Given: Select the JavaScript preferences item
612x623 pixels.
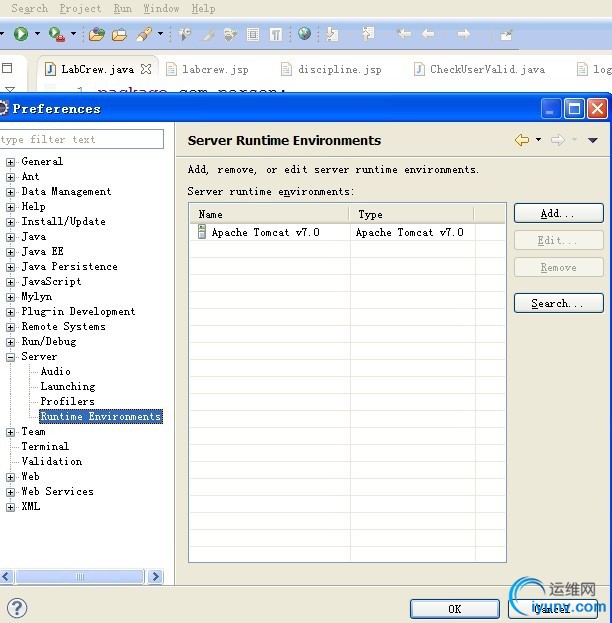Looking at the screenshot, I should [x=51, y=281].
